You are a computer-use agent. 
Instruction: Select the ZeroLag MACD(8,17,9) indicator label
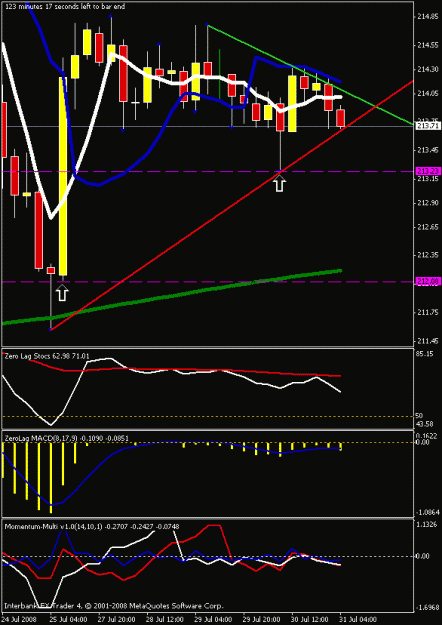(67, 438)
